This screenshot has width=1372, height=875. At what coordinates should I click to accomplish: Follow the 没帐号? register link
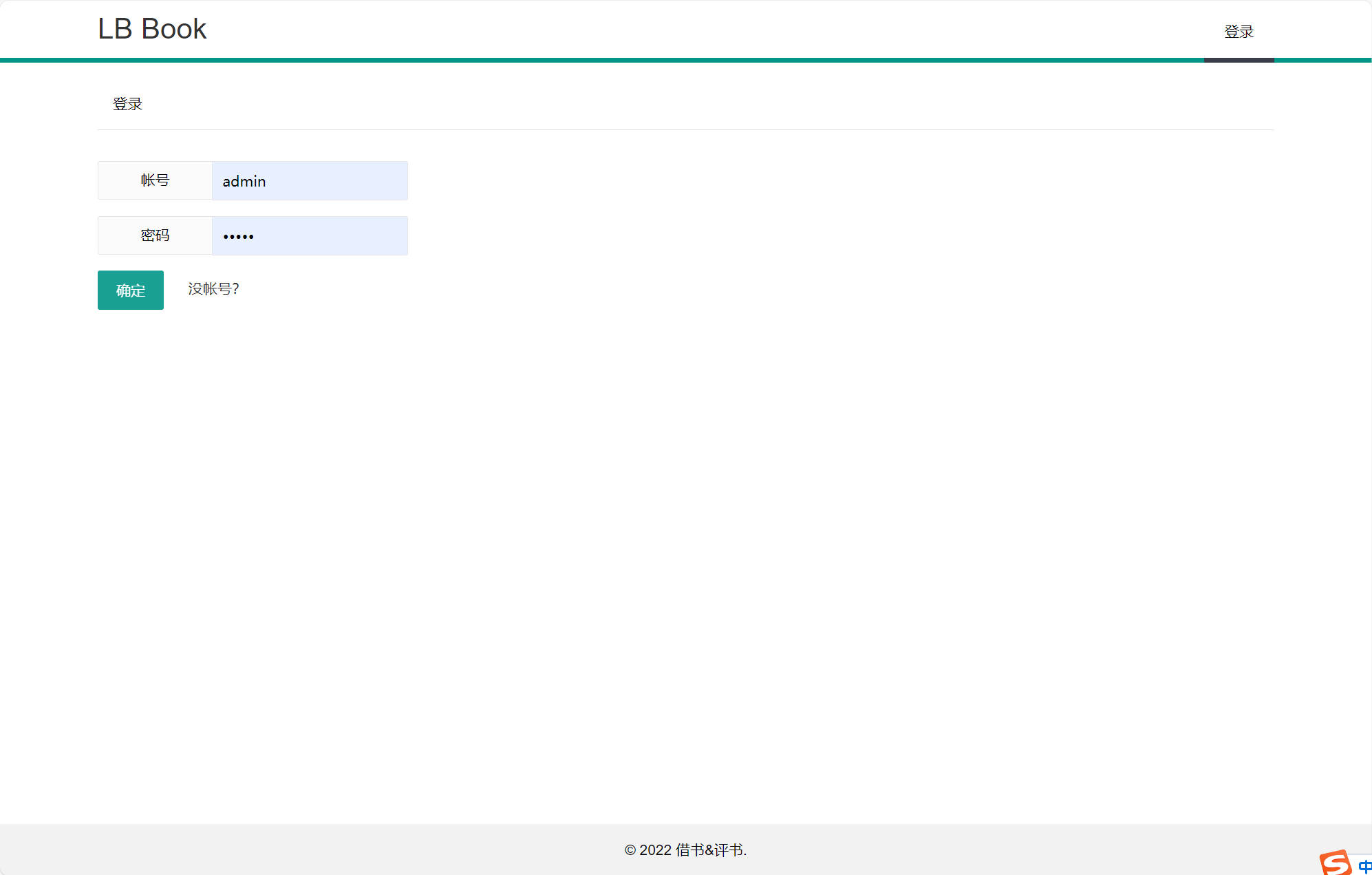pyautogui.click(x=213, y=289)
